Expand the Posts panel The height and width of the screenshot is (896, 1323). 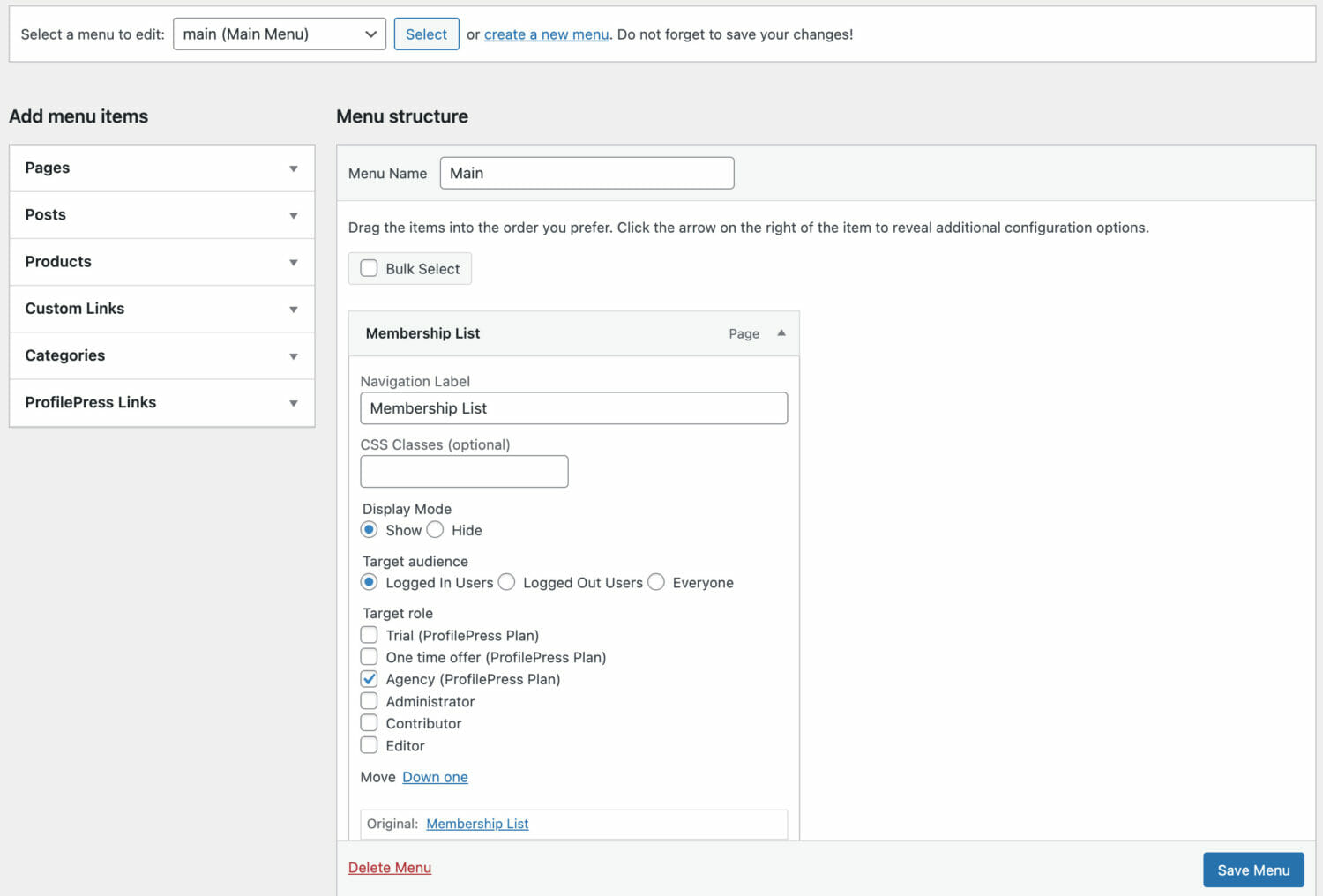point(162,215)
